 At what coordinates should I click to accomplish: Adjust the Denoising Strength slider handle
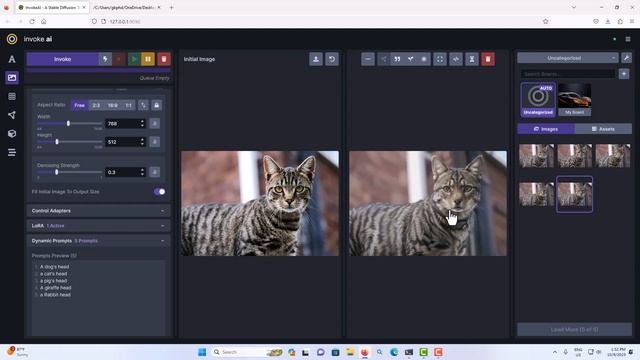click(x=56, y=172)
